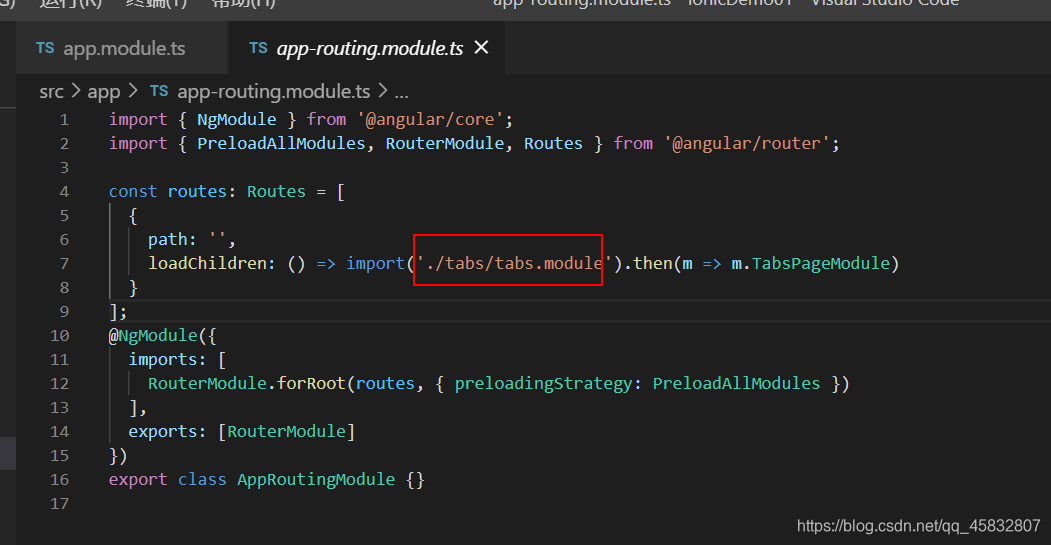The image size is (1051, 545).
Task: Click TabsPageModule on line 7
Action: (x=820, y=263)
